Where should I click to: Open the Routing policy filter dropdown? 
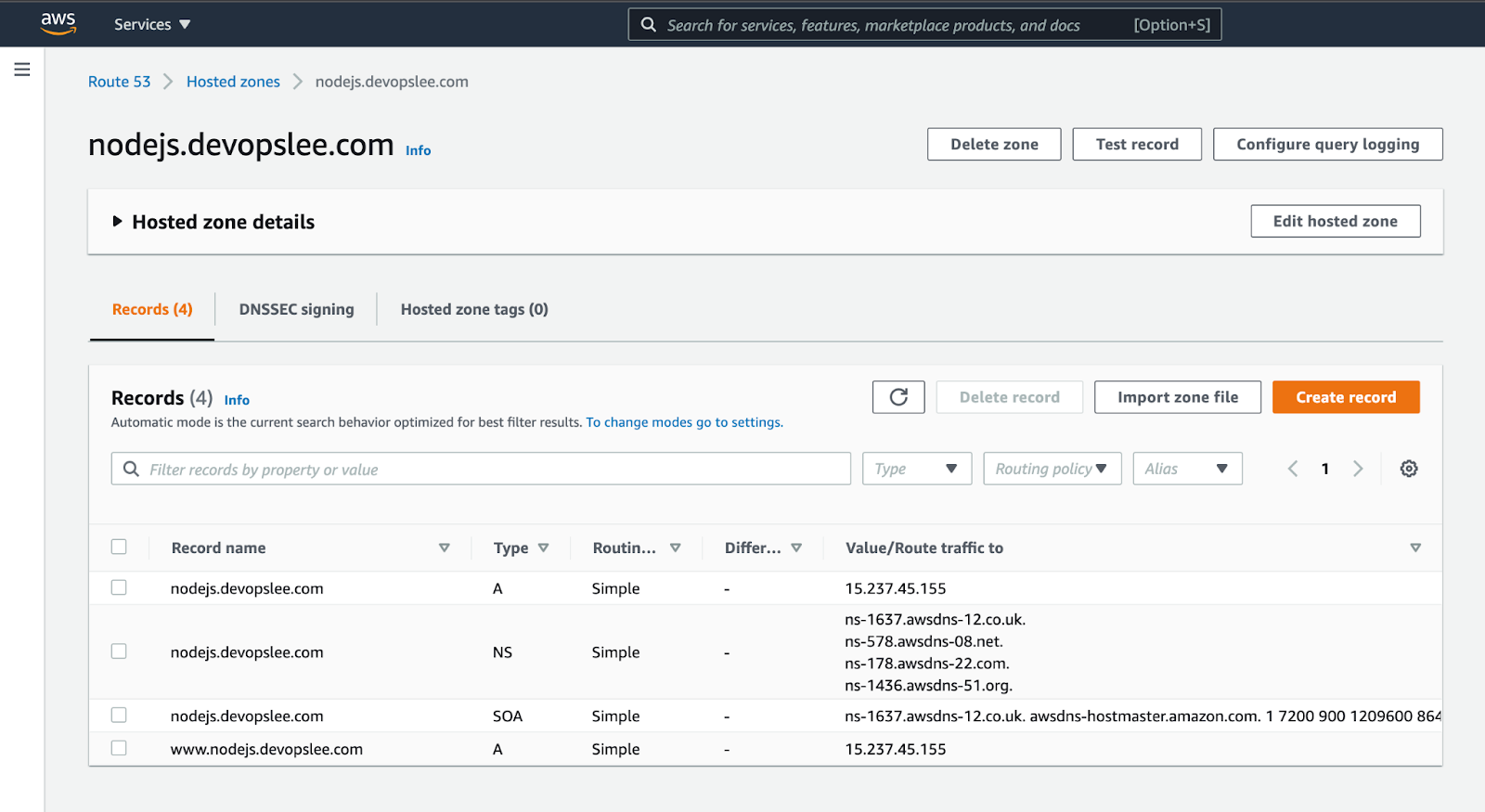point(1052,469)
